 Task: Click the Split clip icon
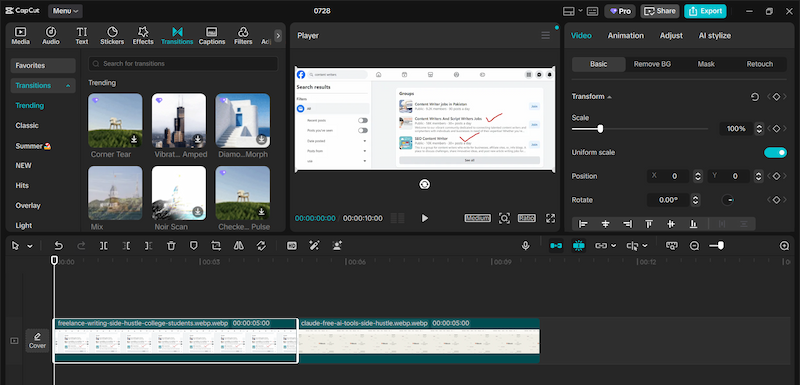click(x=104, y=246)
